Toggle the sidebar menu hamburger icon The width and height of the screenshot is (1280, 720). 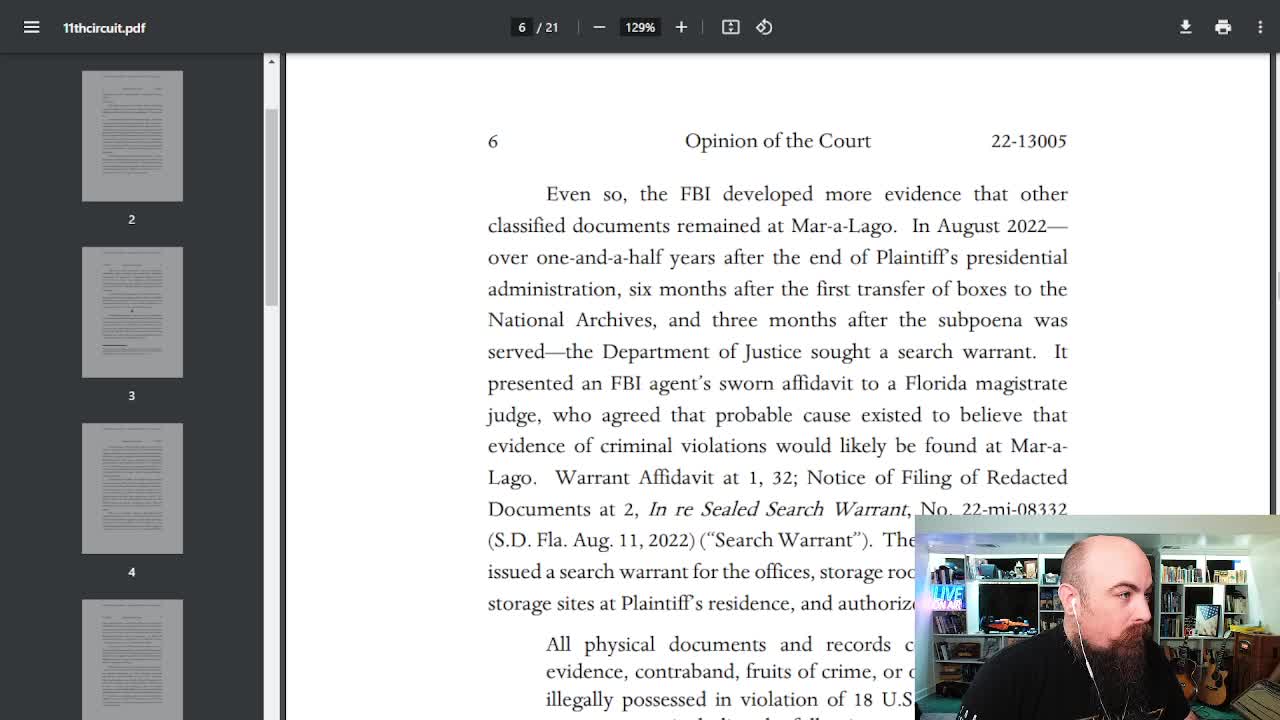[x=32, y=27]
